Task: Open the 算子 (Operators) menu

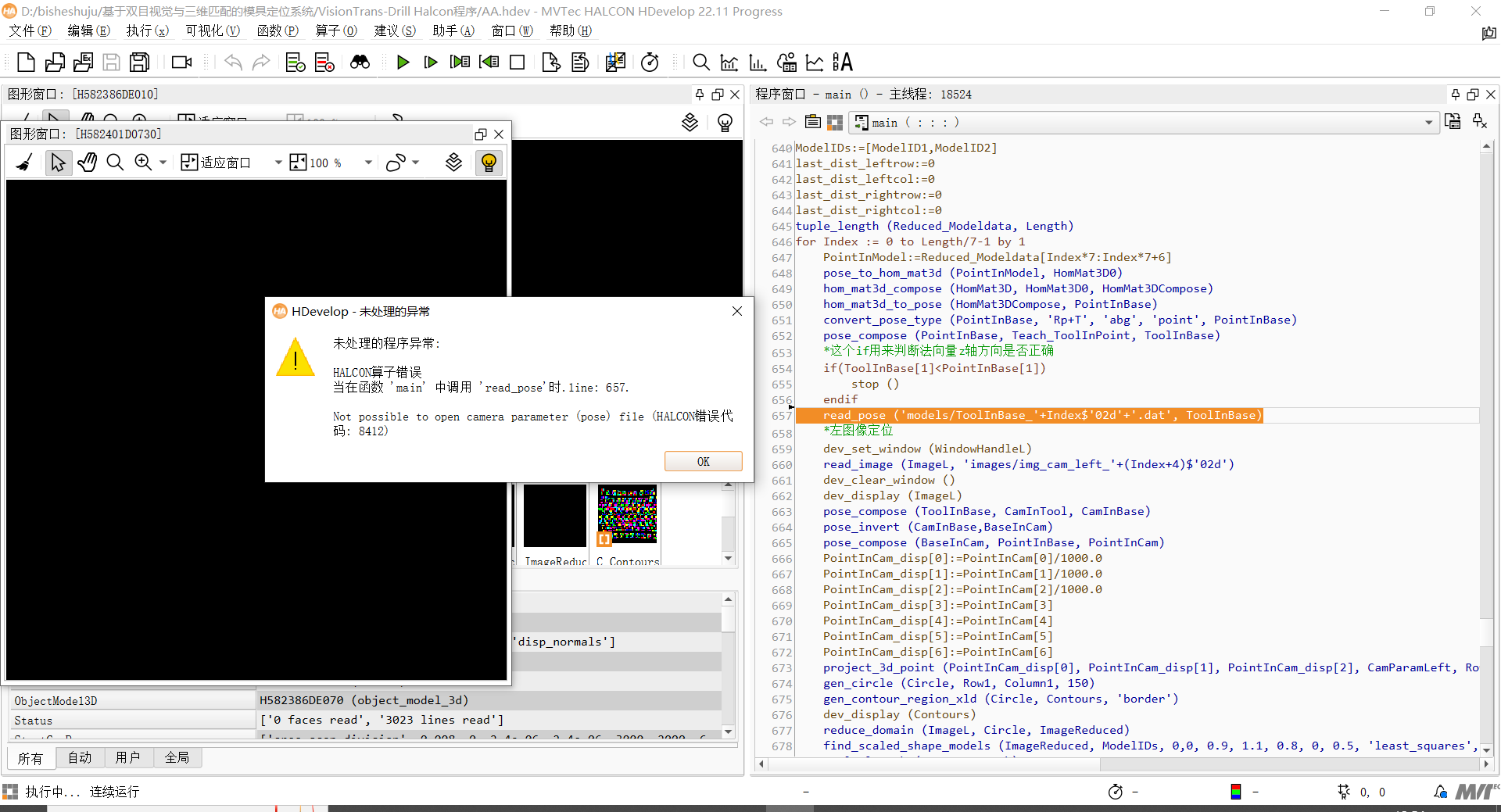Action: click(x=336, y=30)
